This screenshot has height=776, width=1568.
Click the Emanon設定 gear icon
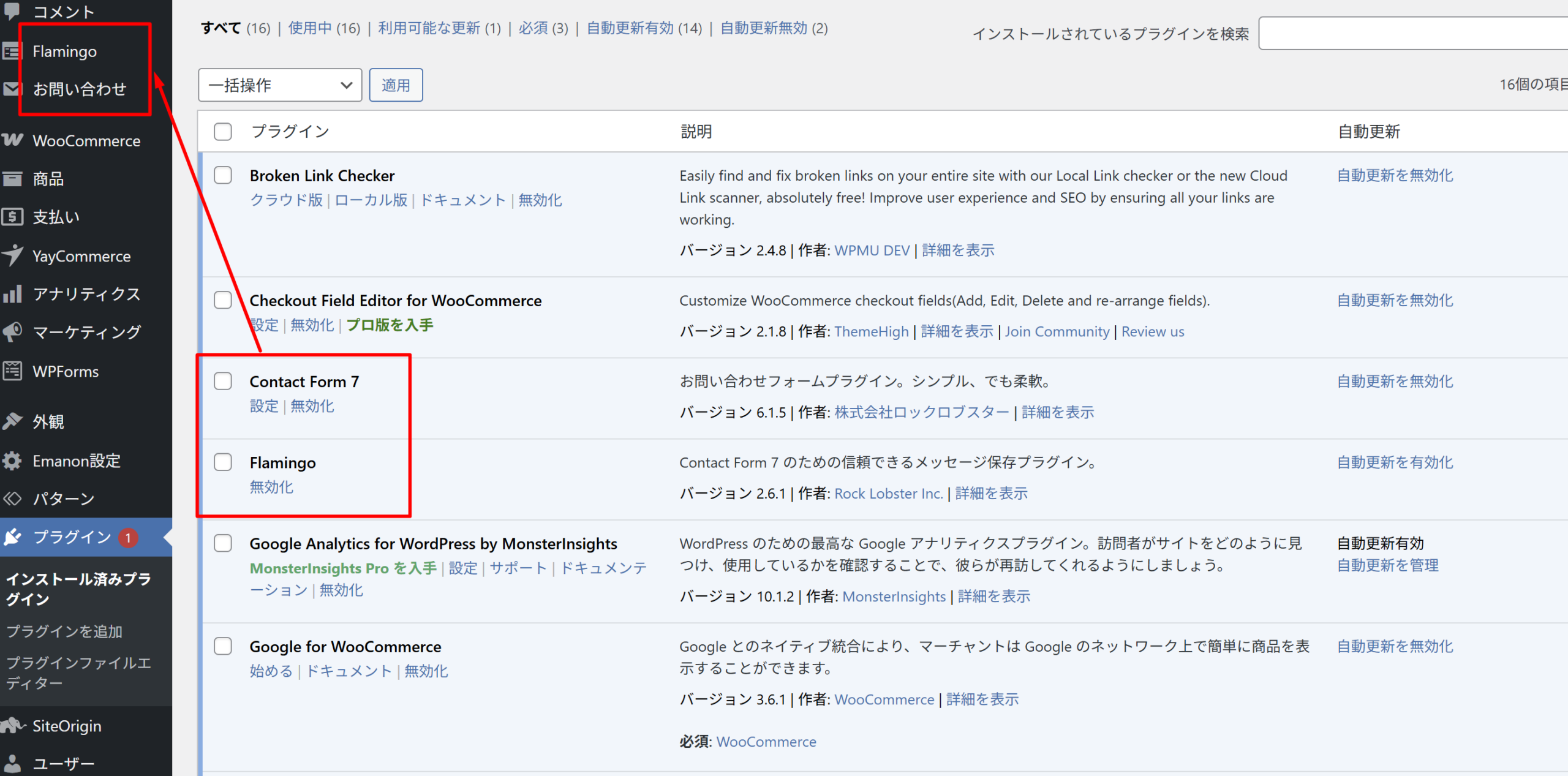(12, 461)
